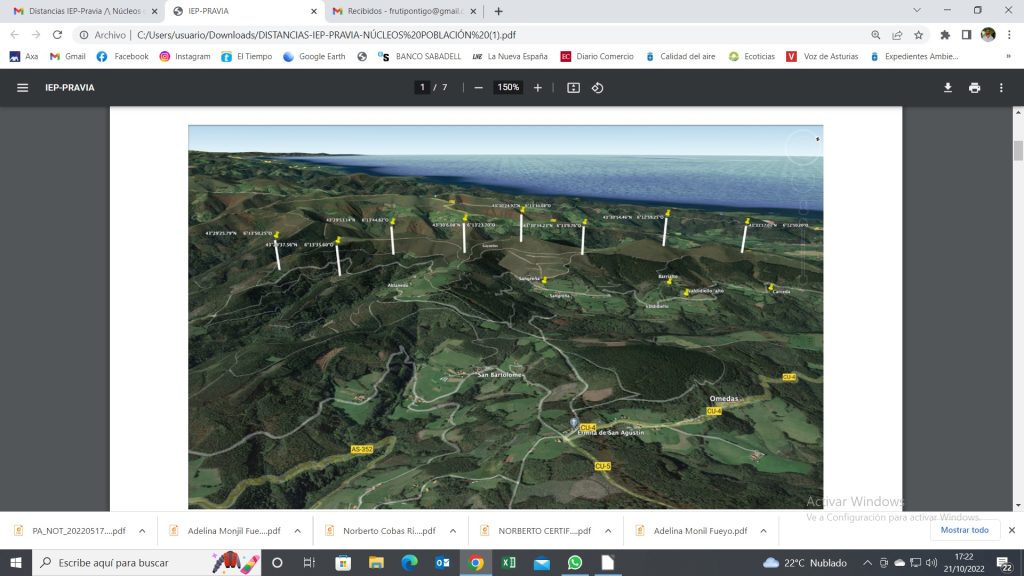Click the fit to page icon

tap(573, 88)
